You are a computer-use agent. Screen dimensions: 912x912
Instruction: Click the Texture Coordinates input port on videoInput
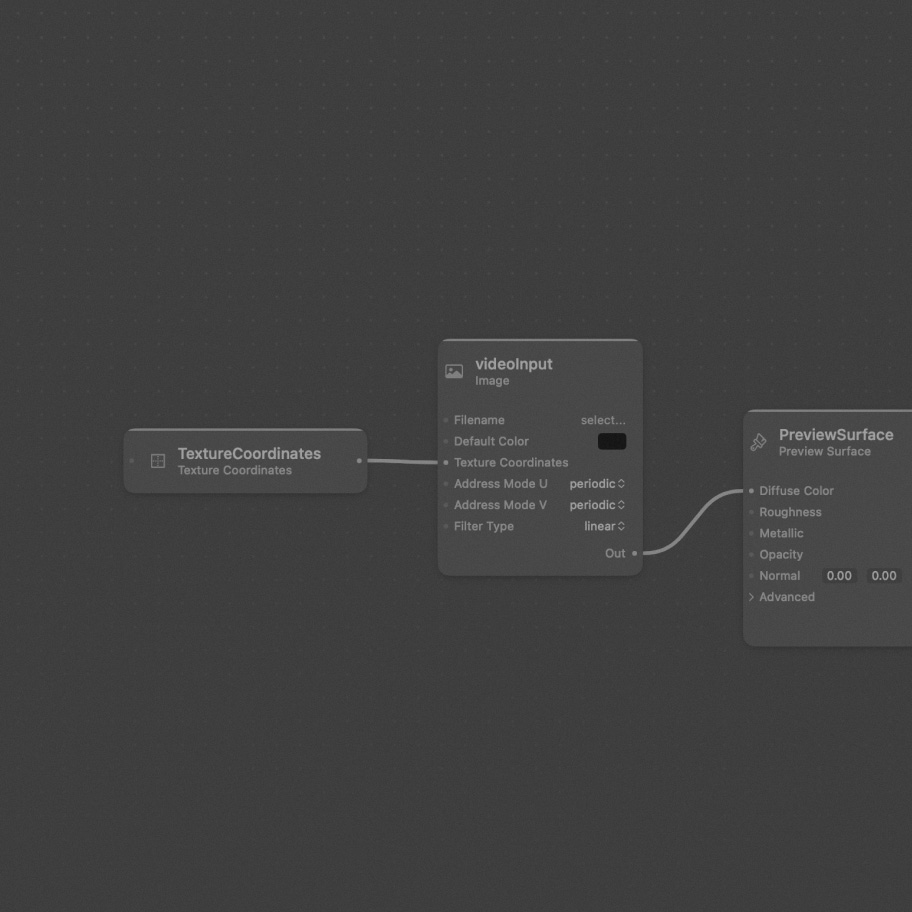(446, 462)
